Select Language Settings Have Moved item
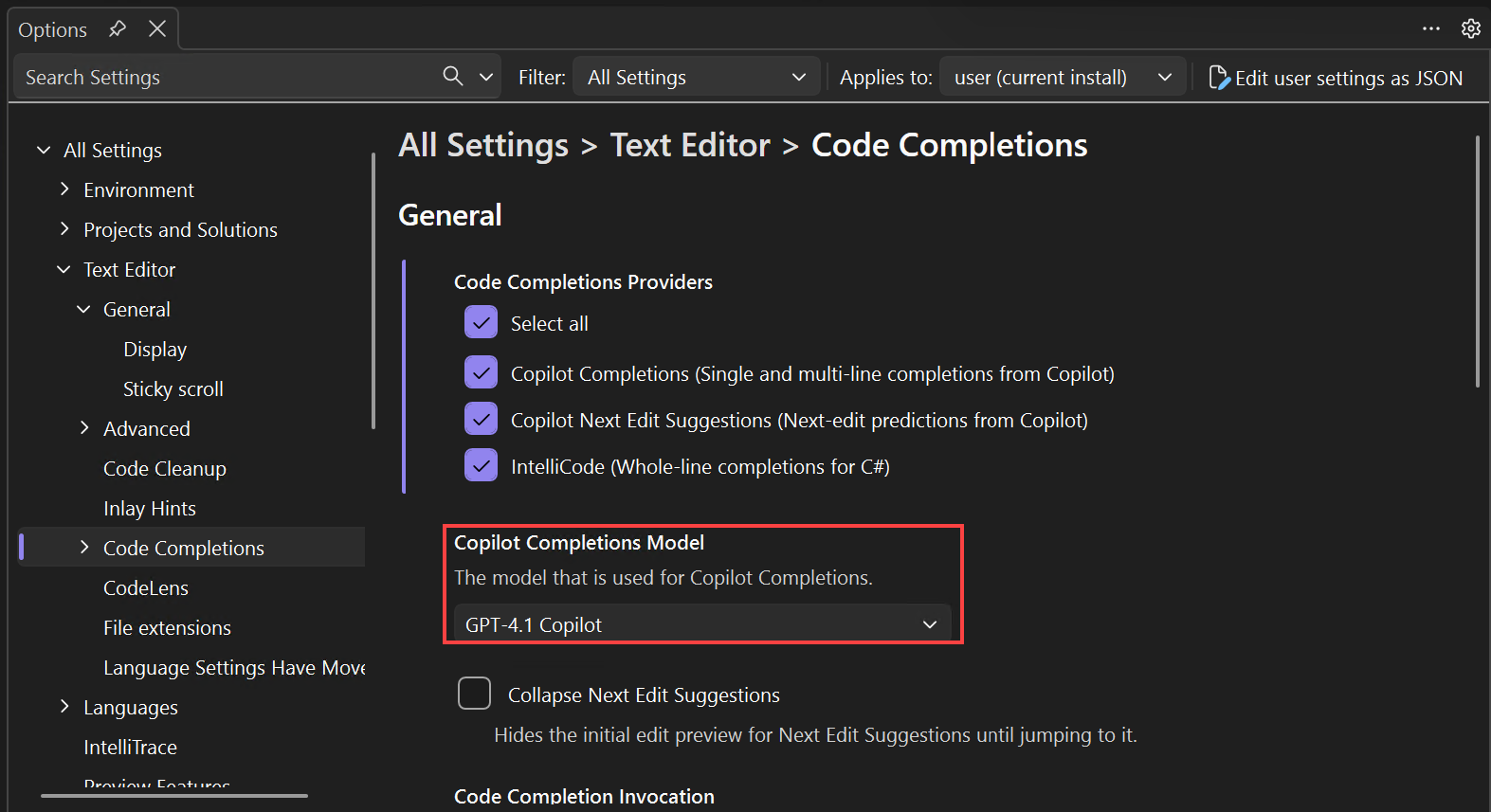Image resolution: width=1491 pixels, height=812 pixels. click(x=234, y=668)
